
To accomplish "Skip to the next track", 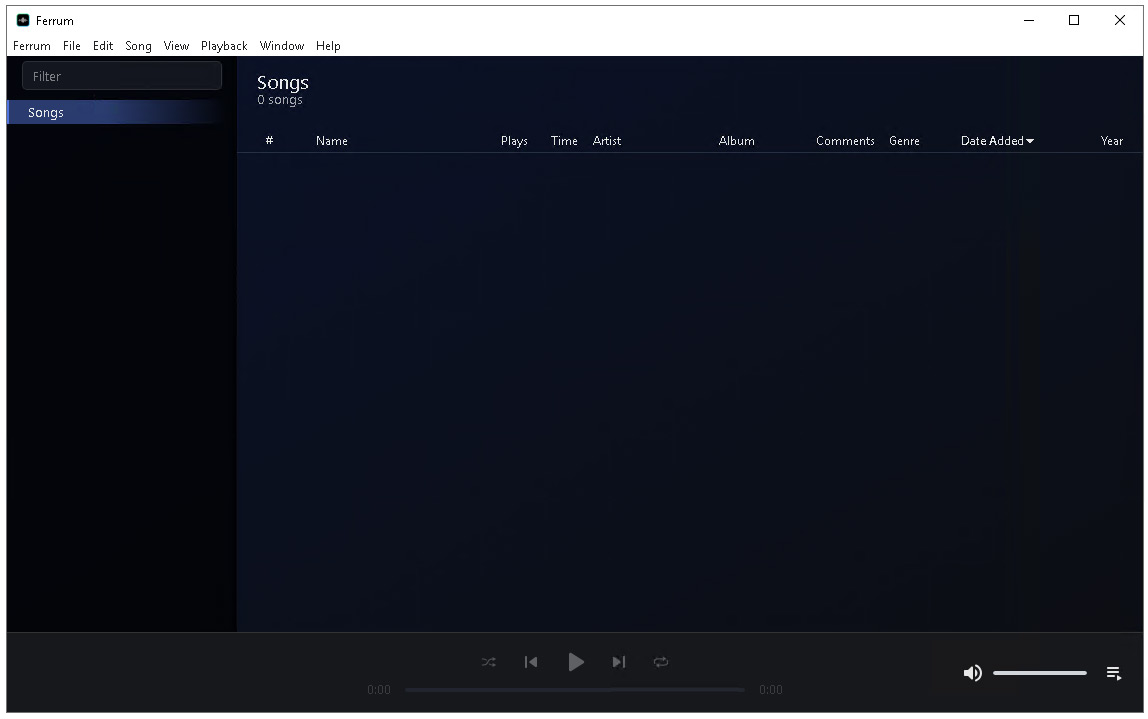I will (x=619, y=662).
